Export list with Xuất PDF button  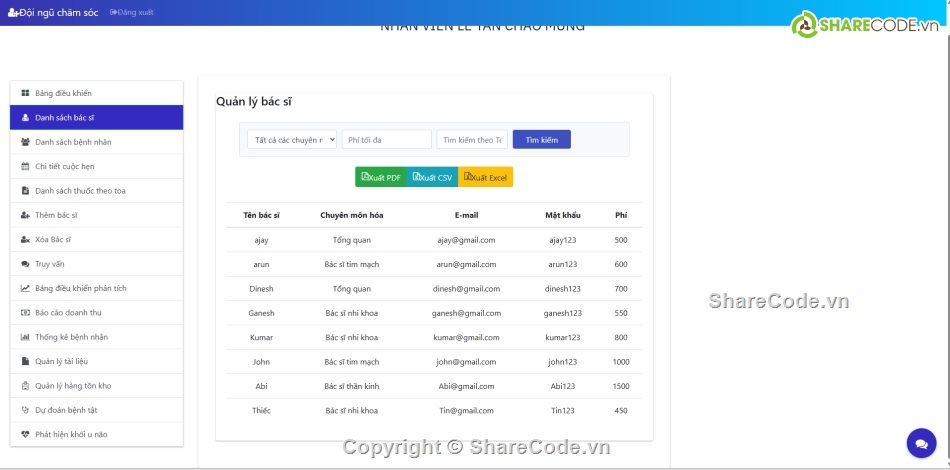point(381,177)
